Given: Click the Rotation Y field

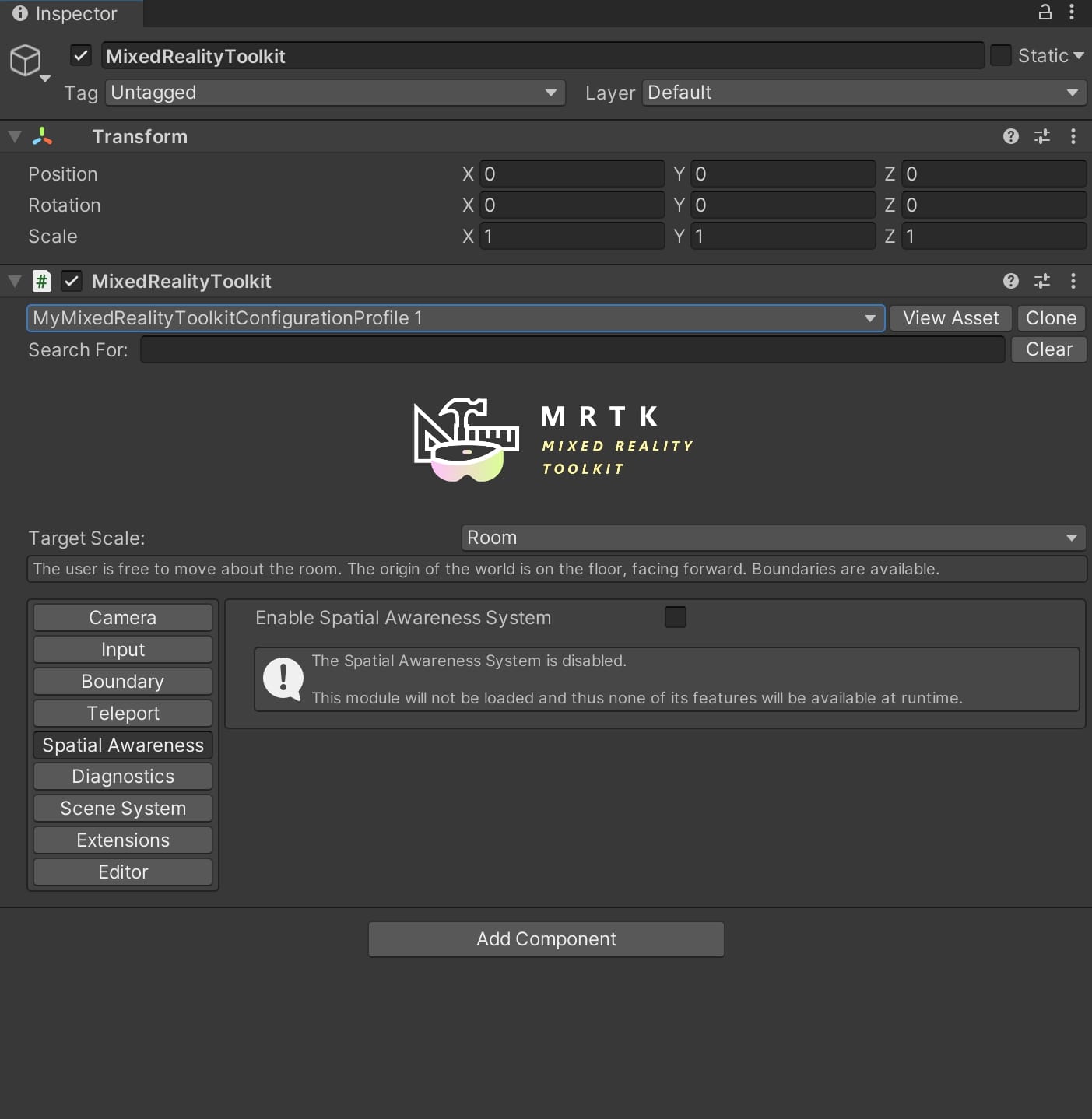Looking at the screenshot, I should (783, 205).
